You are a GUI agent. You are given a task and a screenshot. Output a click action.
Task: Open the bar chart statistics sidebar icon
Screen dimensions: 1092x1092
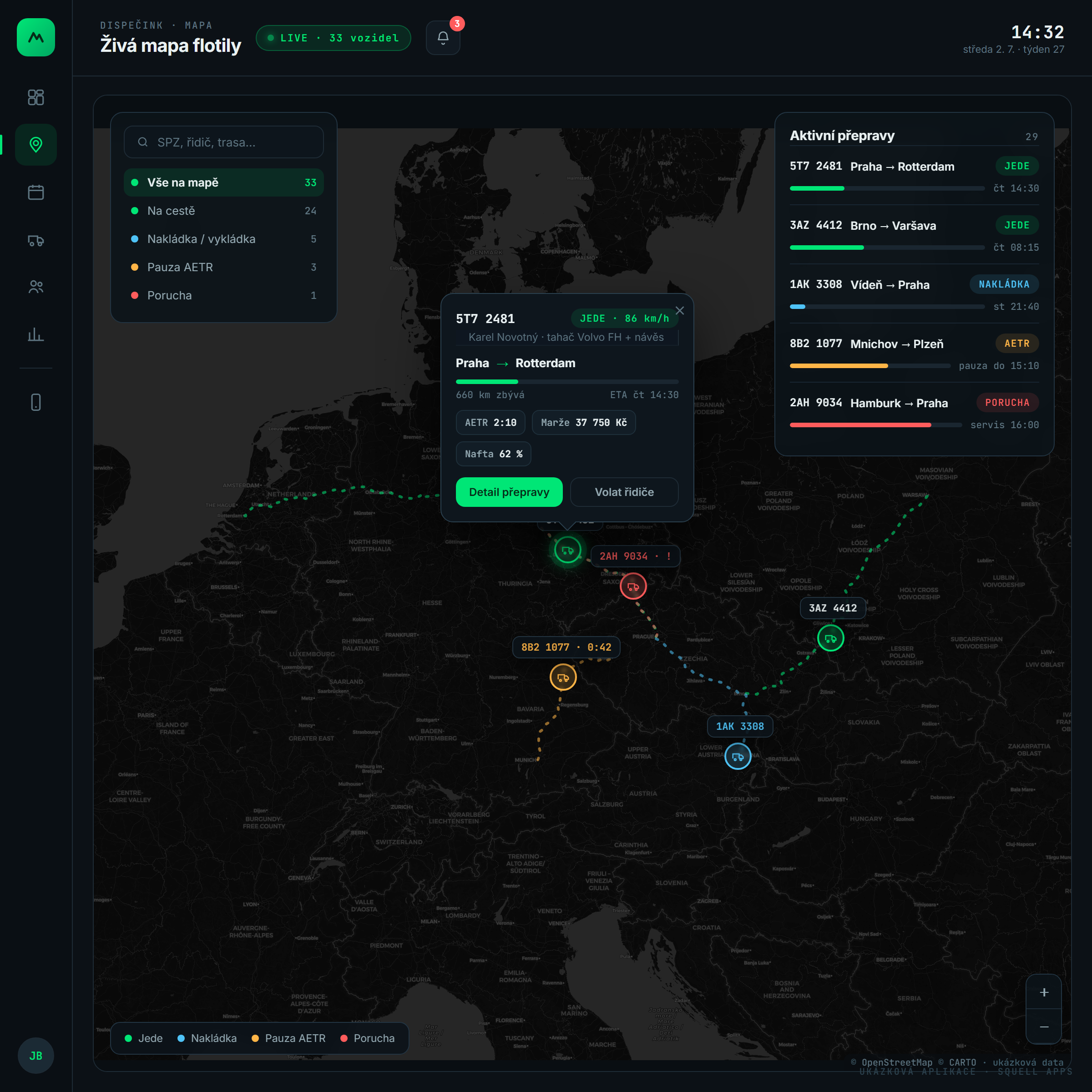[x=35, y=334]
